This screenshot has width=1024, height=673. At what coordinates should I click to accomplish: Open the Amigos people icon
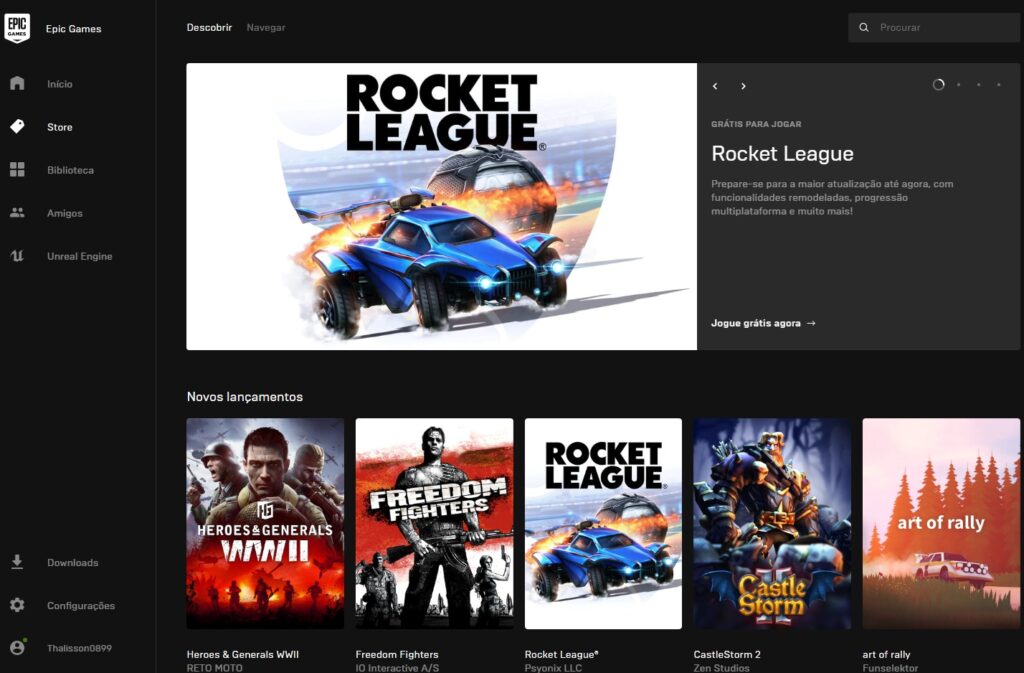click(17, 212)
